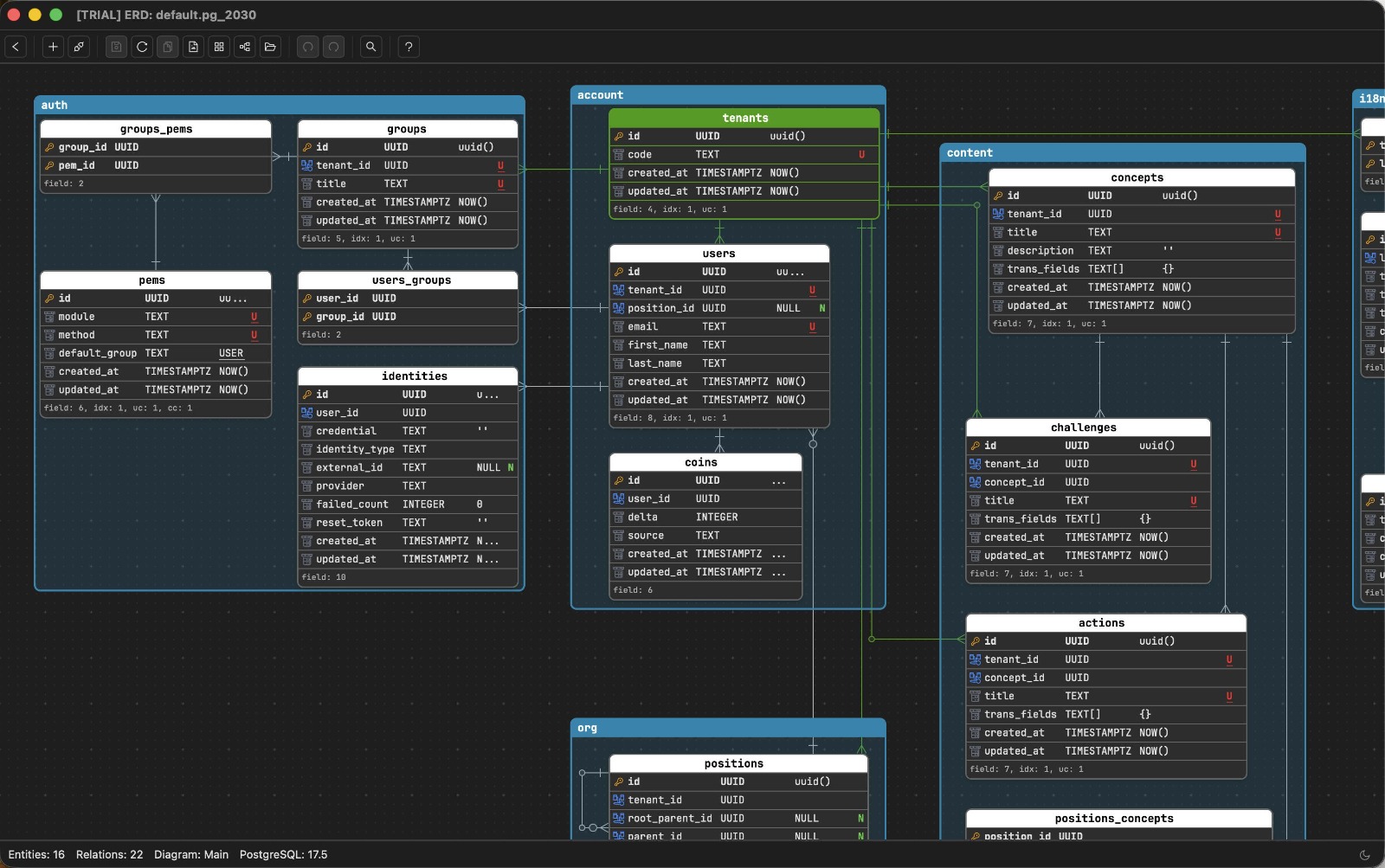Open search with magnifier icon
The width and height of the screenshot is (1385, 868).
370,47
